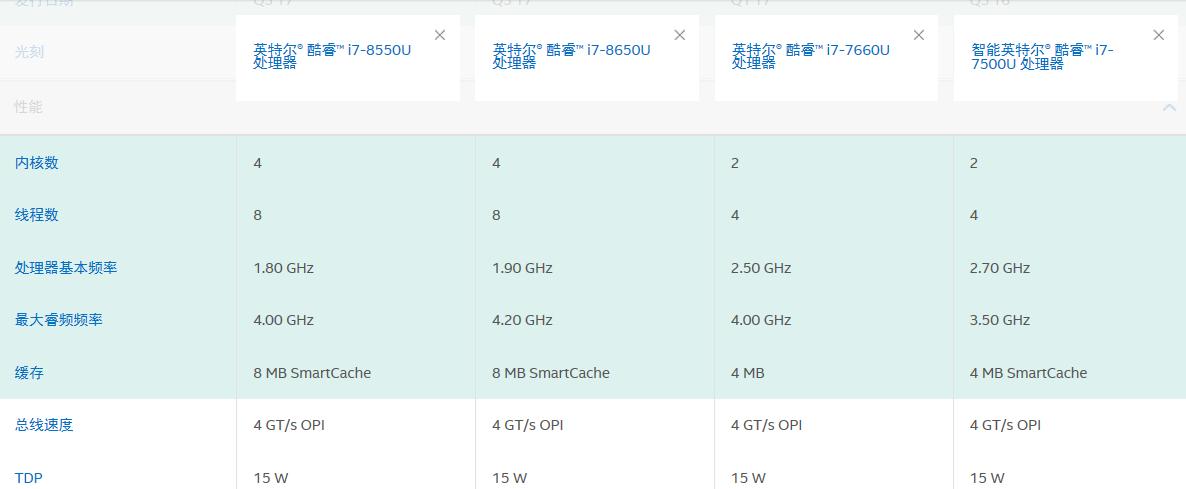The image size is (1186, 489).
Task: Click the TDP row label
Action: pos(29,478)
